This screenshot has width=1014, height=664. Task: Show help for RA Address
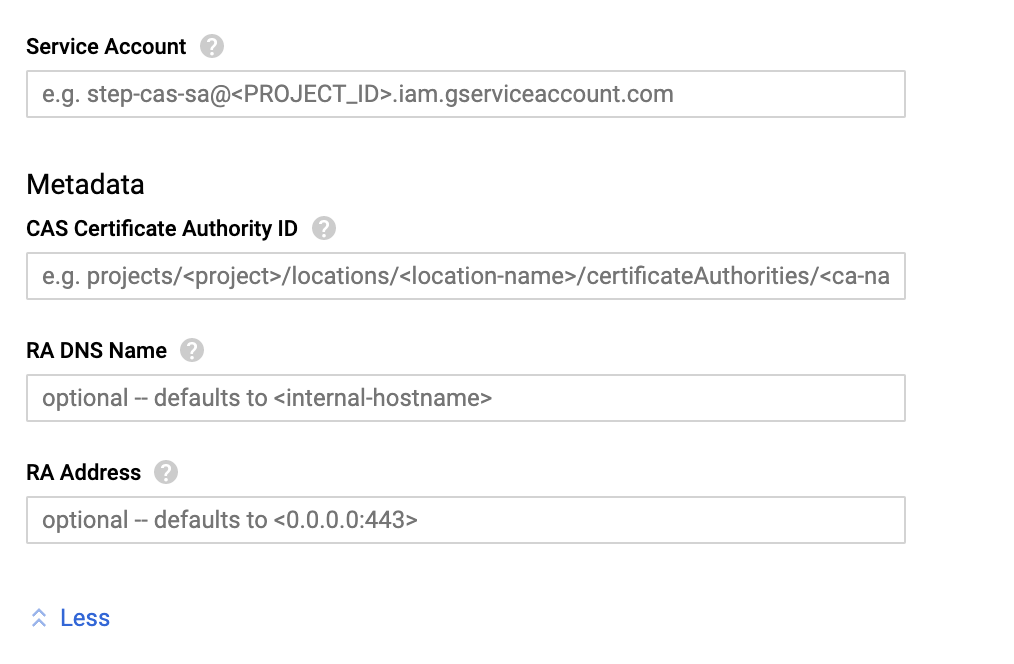pyautogui.click(x=166, y=472)
